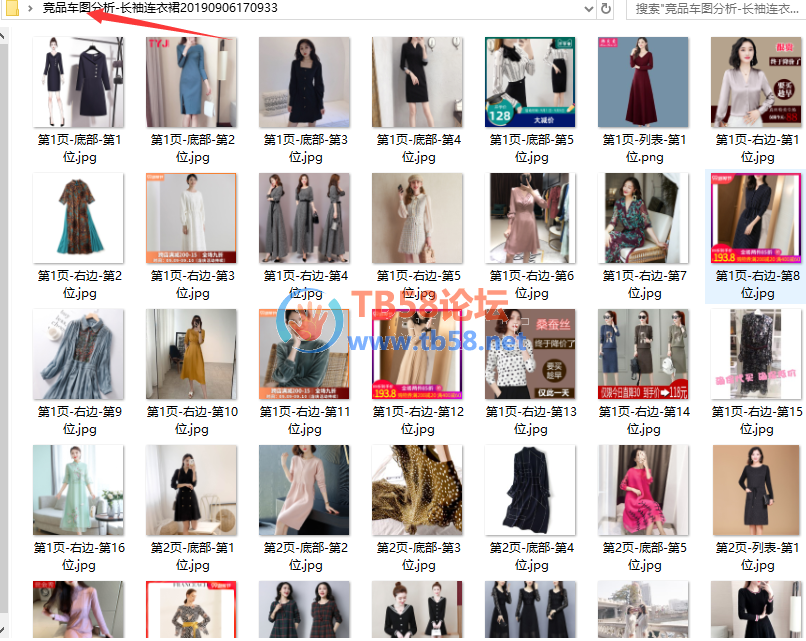The image size is (806, 641).
Task: Open the address bar history dropdown
Action: click(589, 8)
